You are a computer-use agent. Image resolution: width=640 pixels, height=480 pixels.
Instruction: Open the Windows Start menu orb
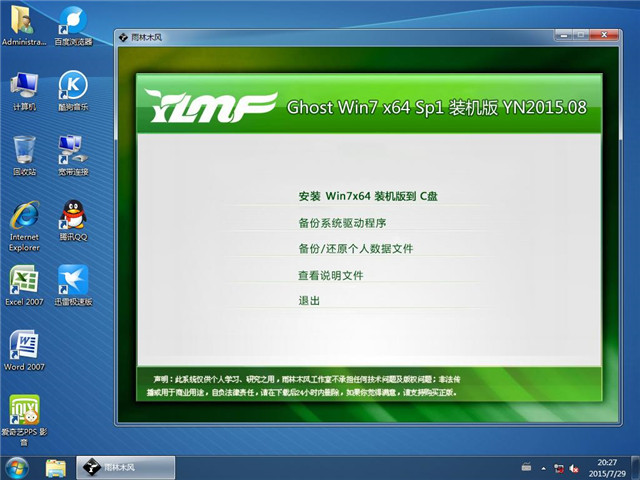[16, 468]
